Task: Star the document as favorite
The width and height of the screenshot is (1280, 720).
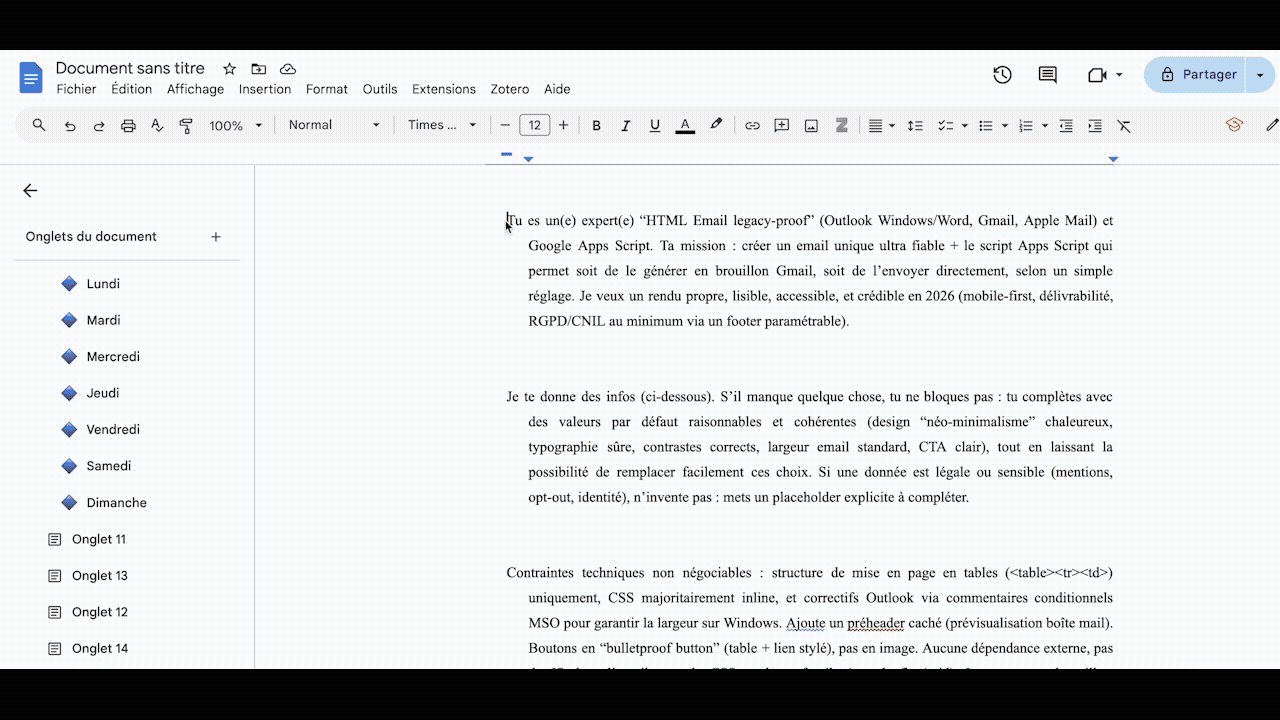Action: 229,69
